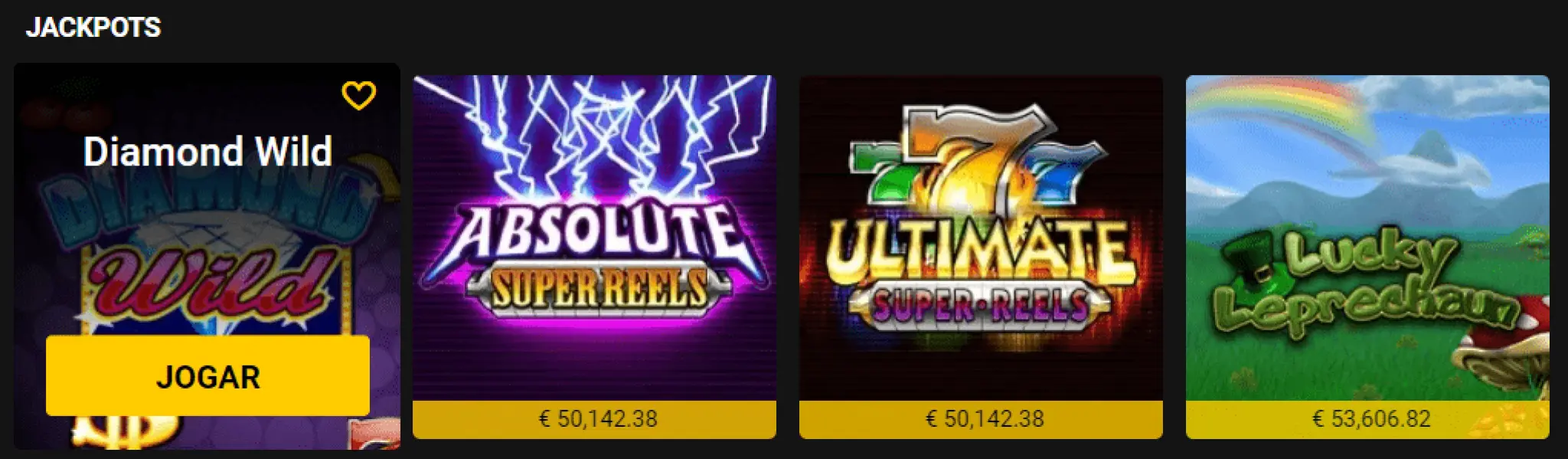The width and height of the screenshot is (1568, 459).
Task: Click the gold Super Reels plate on Absolute
Action: coord(598,290)
